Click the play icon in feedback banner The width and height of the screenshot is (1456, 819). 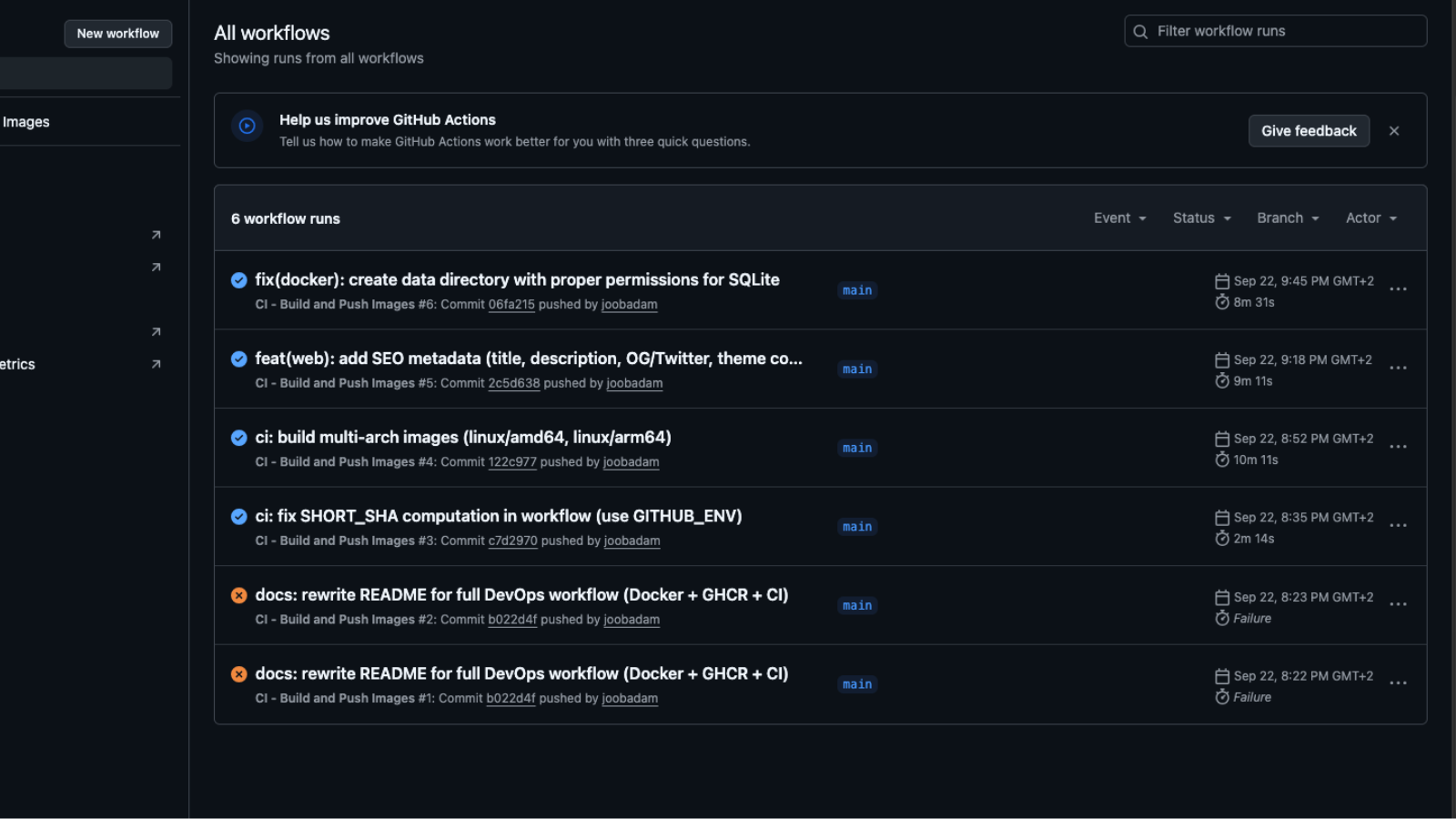click(x=248, y=126)
